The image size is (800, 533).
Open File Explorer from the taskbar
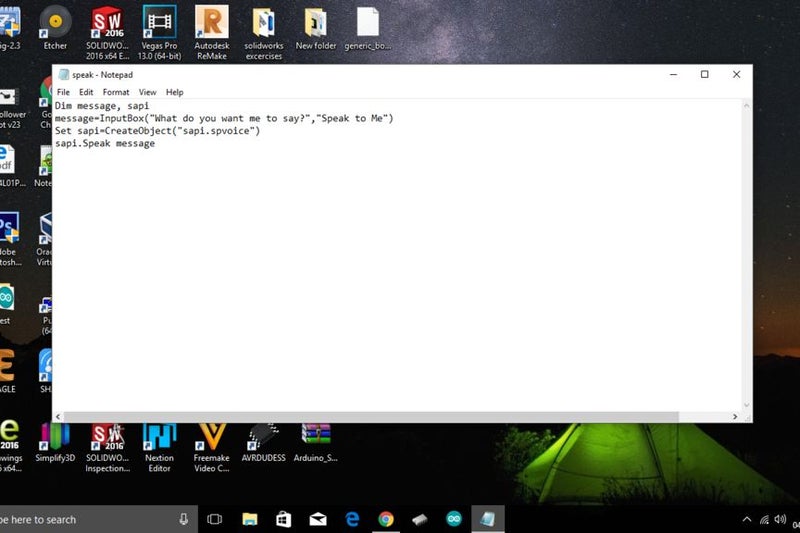click(249, 519)
